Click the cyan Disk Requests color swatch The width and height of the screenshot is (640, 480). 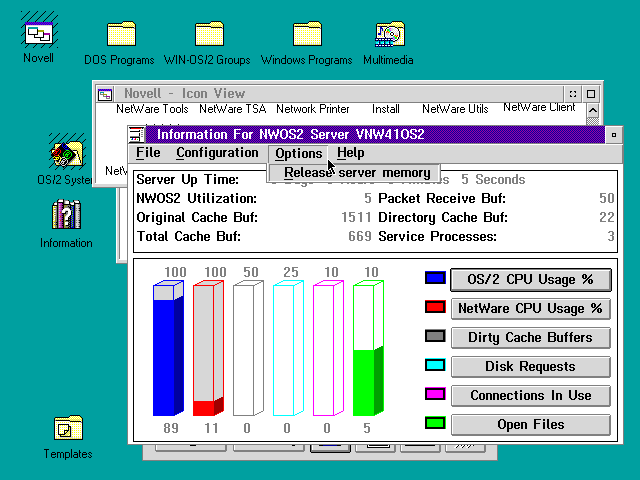[x=435, y=365]
